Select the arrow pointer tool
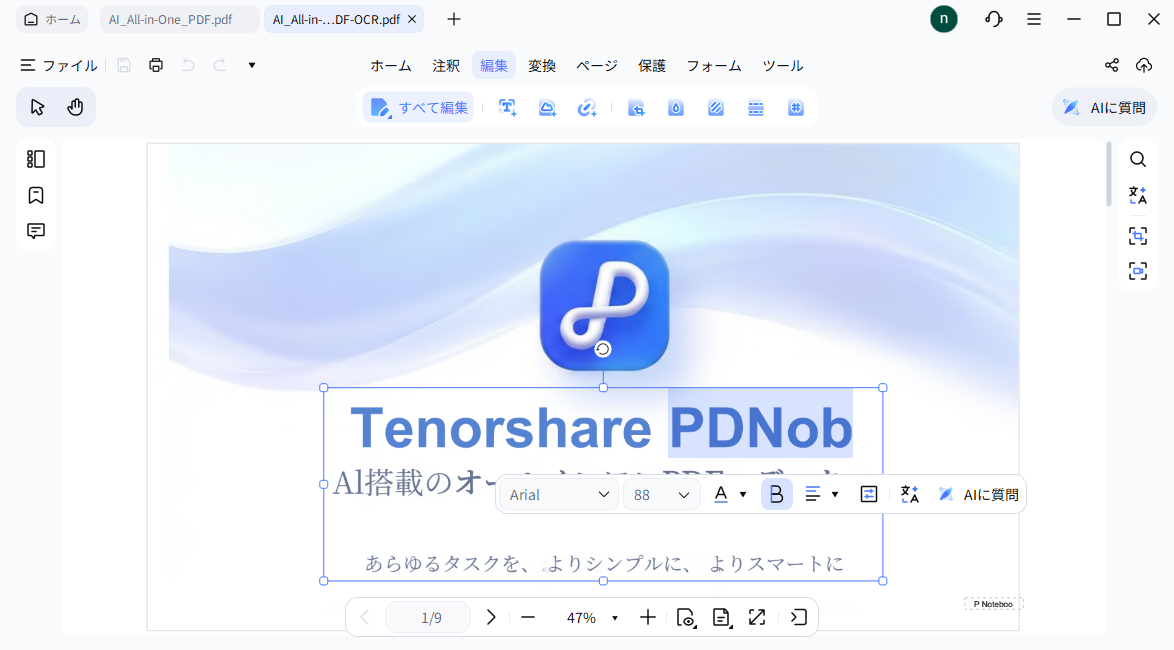The width and height of the screenshot is (1174, 650). [37, 108]
